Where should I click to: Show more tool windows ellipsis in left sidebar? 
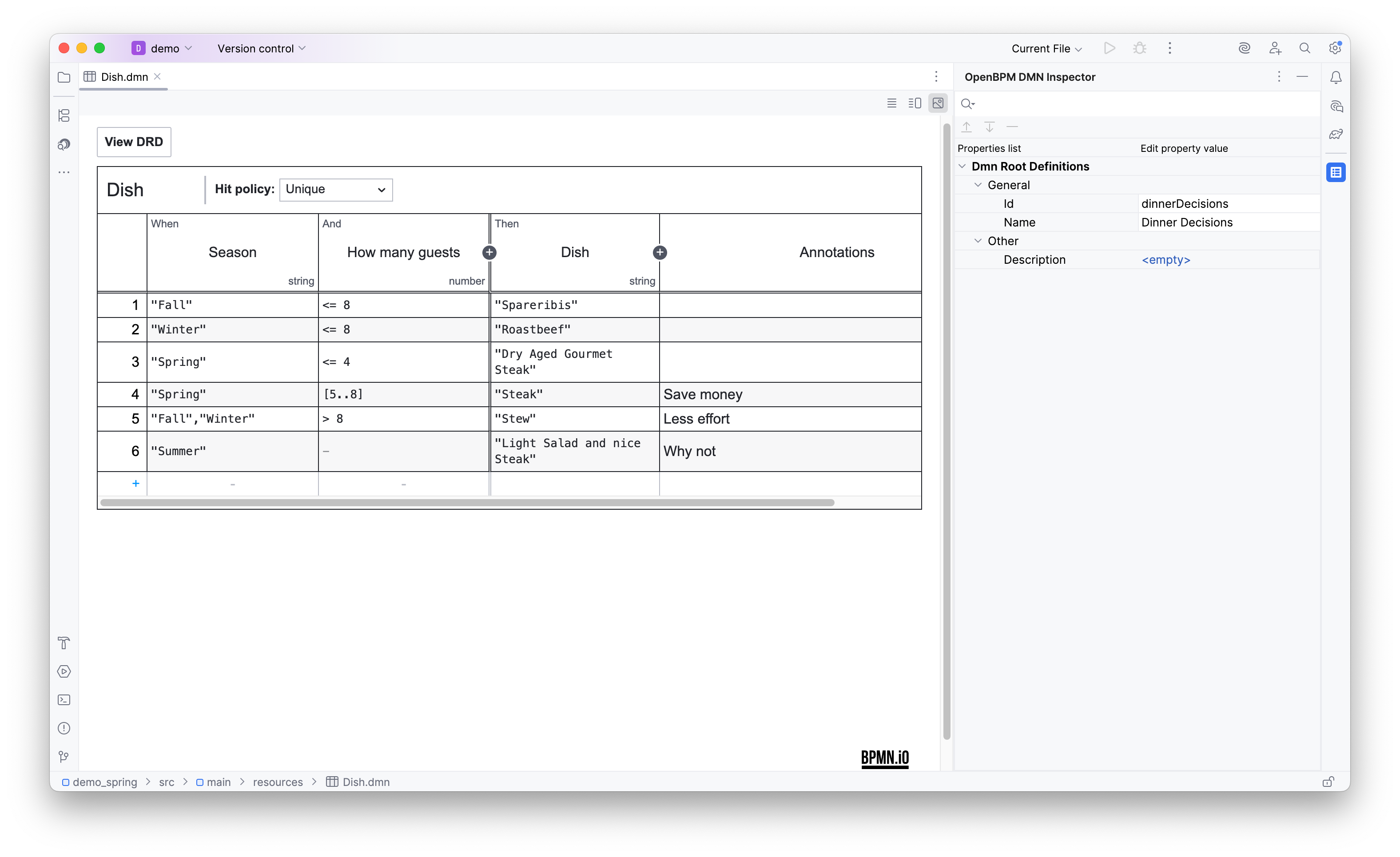[64, 172]
